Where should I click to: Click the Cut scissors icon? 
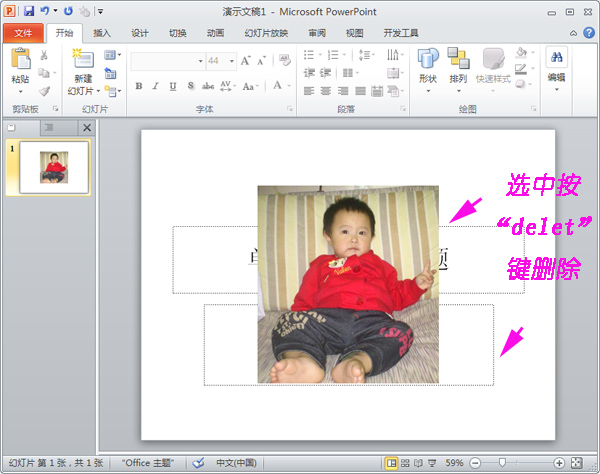[44, 55]
